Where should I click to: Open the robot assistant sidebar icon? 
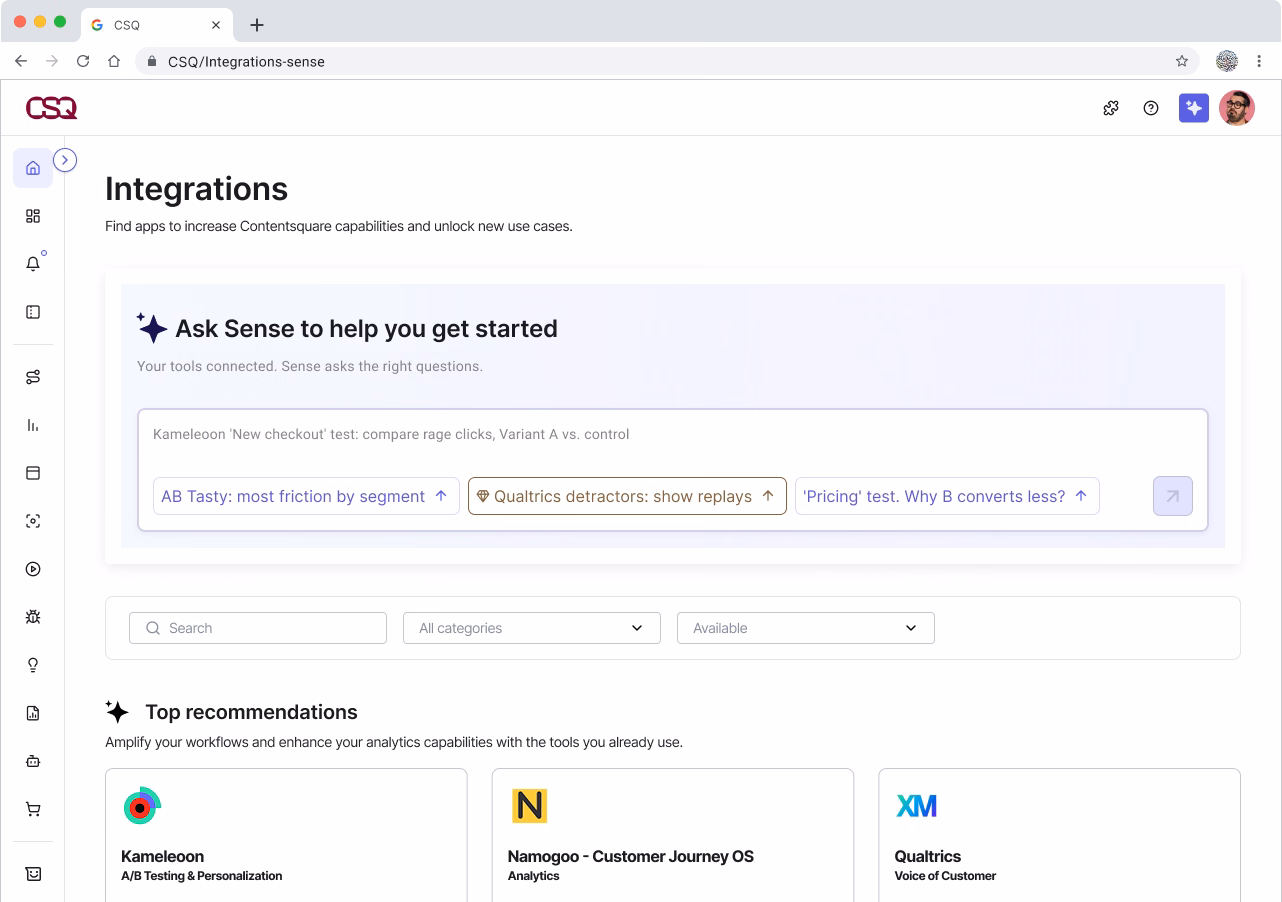(33, 761)
